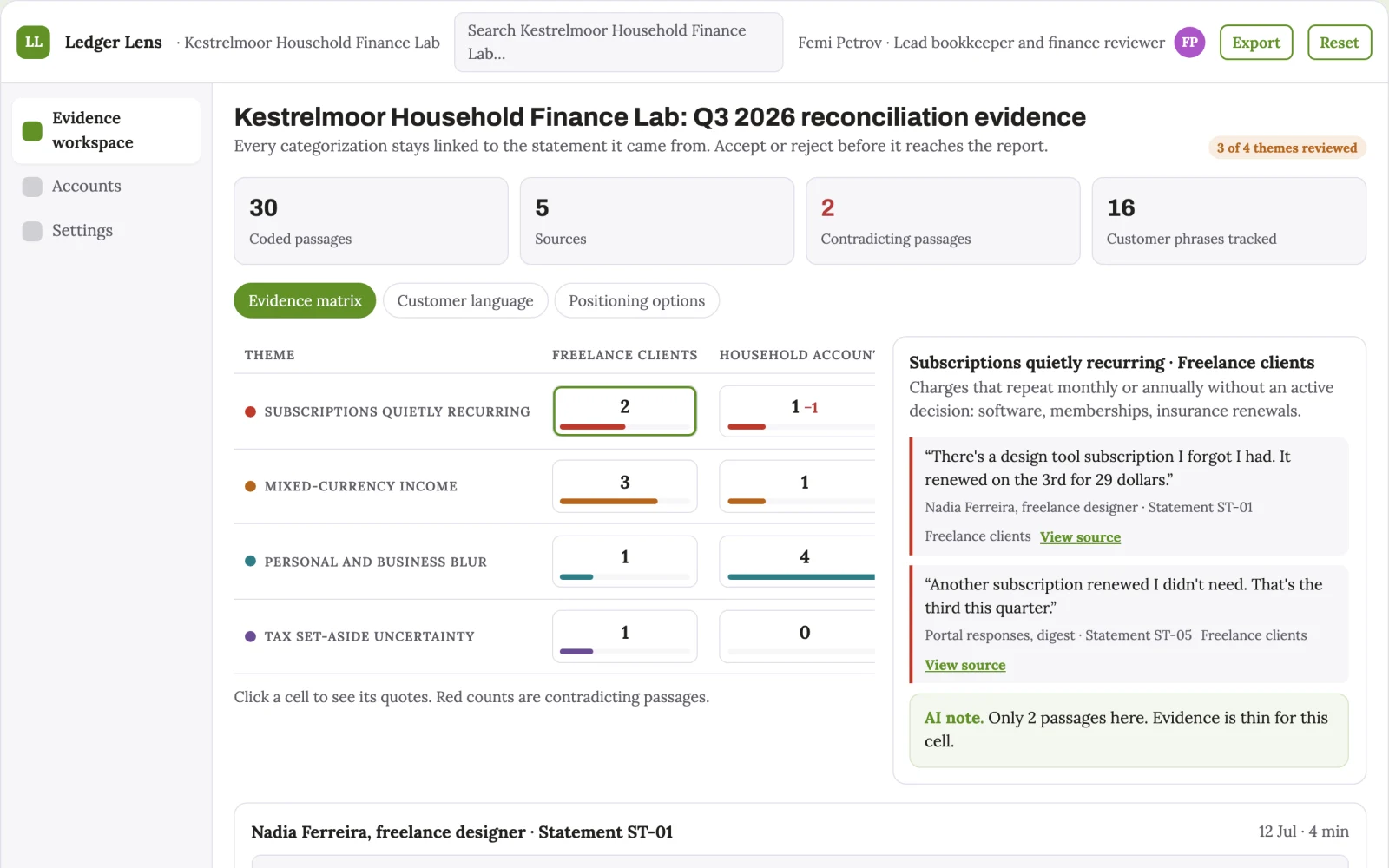Click the teal dot beside Personal and business blur

(x=250, y=562)
